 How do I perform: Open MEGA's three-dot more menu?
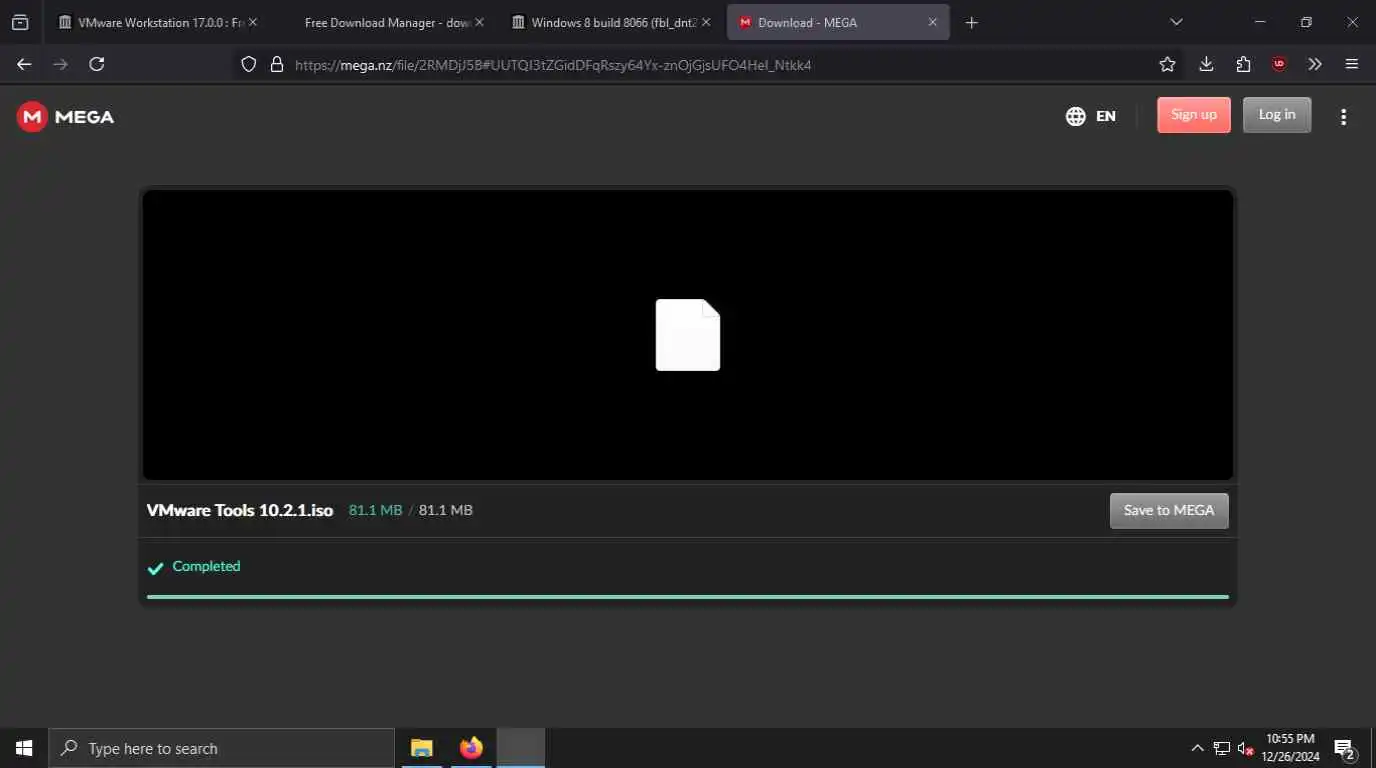coord(1343,117)
